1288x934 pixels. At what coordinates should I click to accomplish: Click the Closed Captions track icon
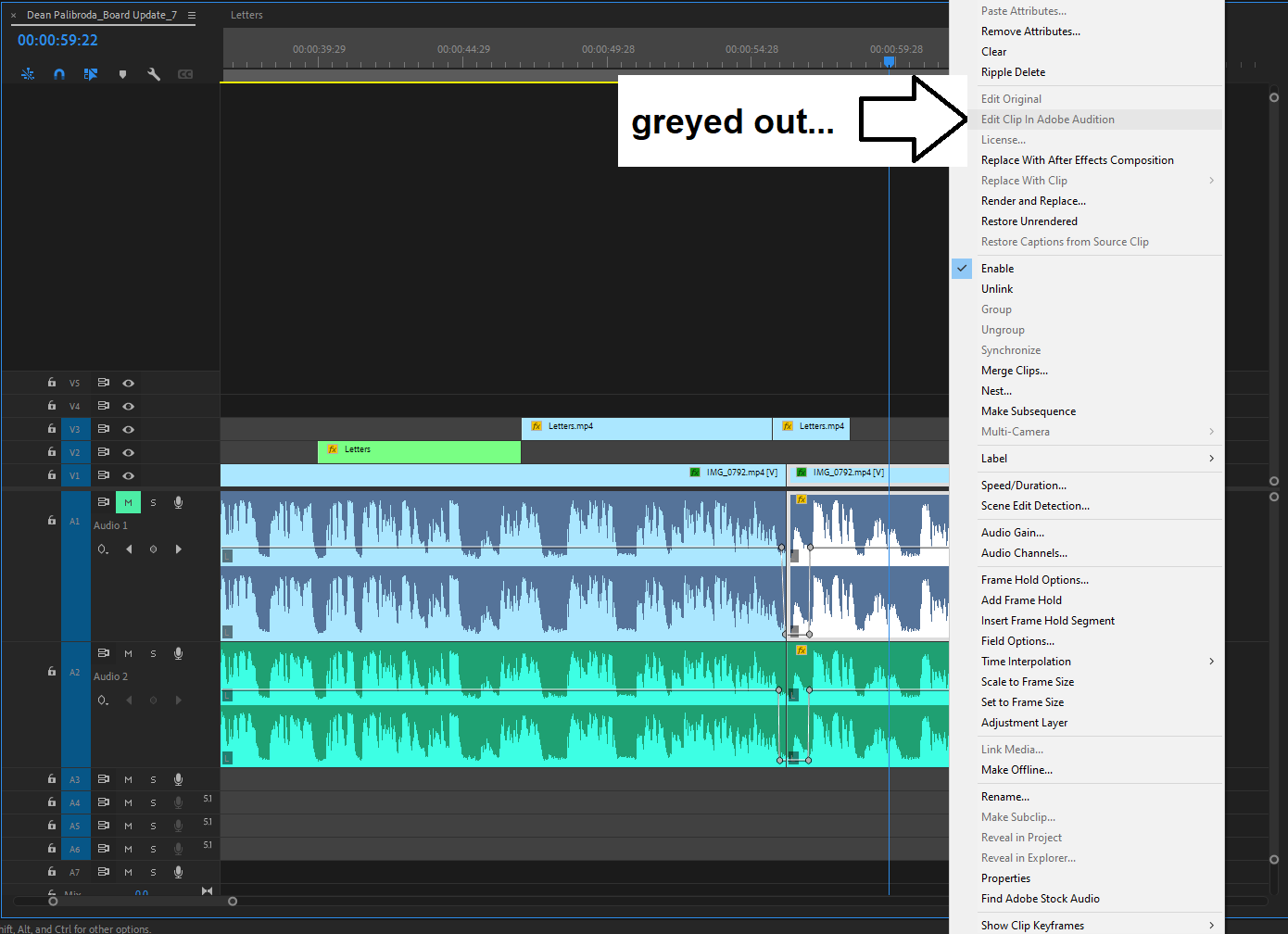184,73
